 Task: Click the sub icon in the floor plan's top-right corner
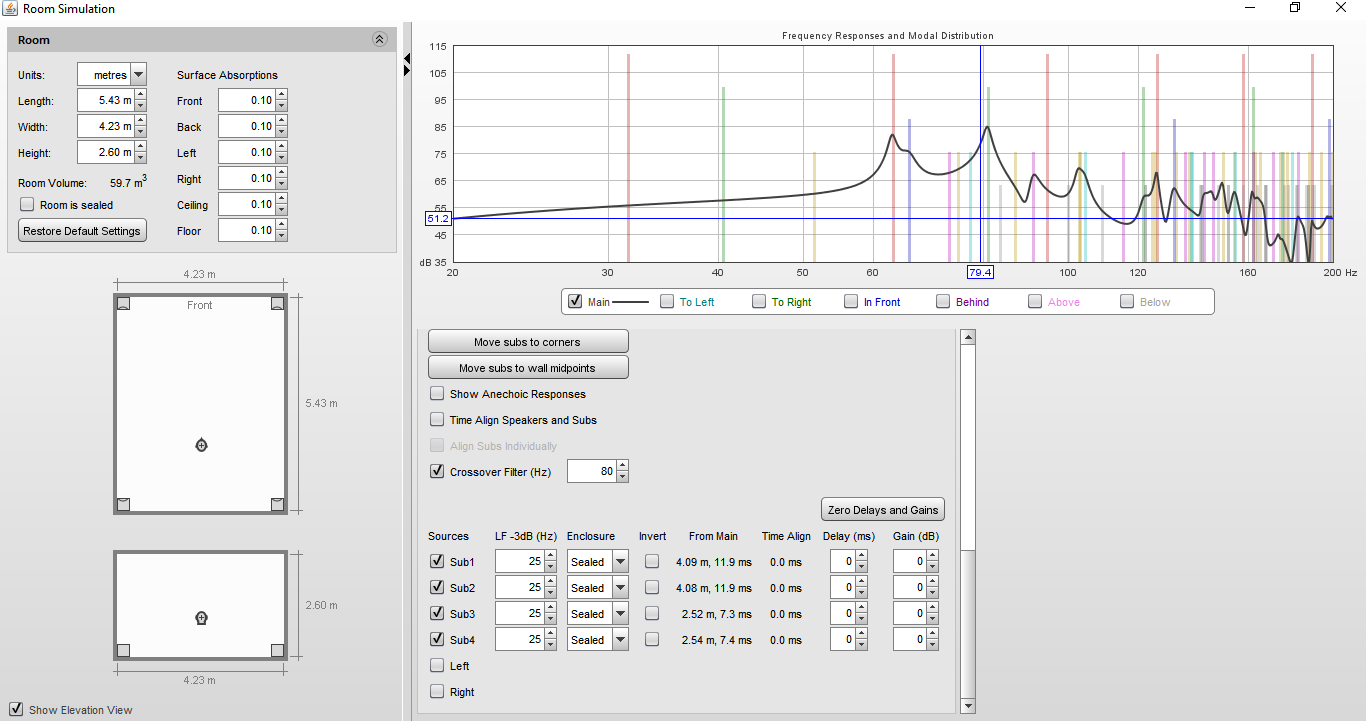(x=277, y=301)
